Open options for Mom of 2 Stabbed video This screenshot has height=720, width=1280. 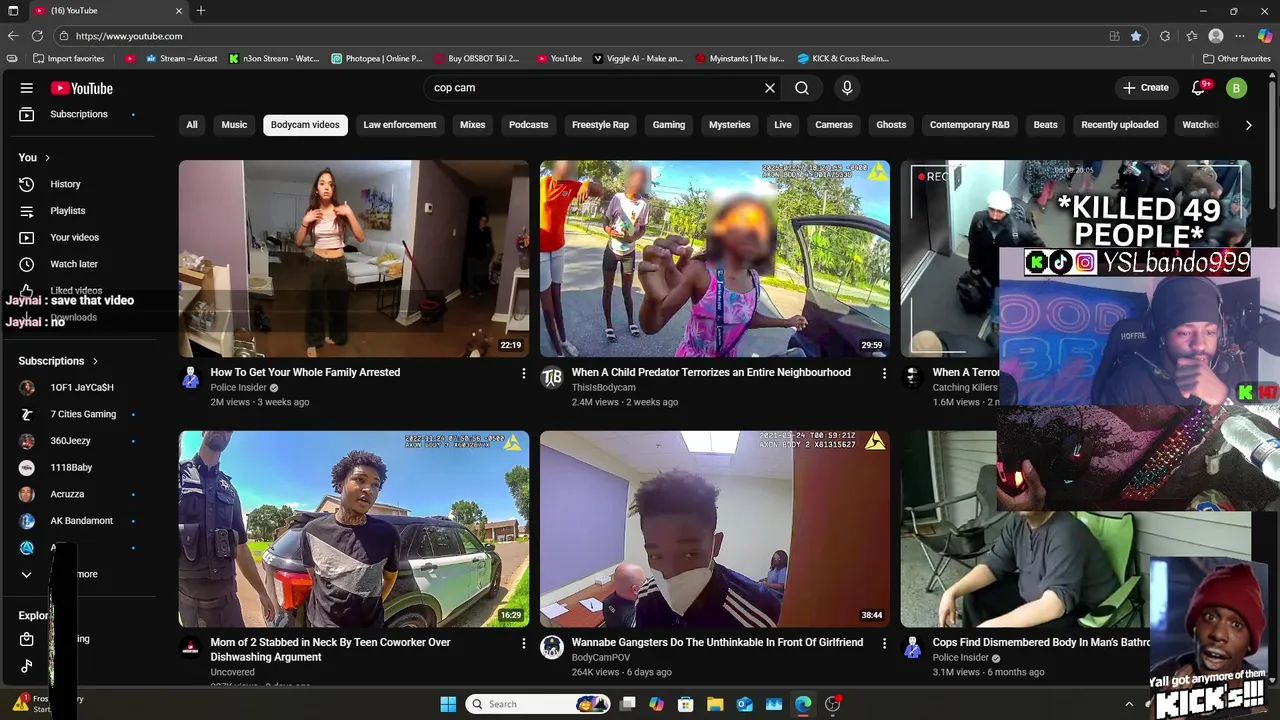point(523,643)
